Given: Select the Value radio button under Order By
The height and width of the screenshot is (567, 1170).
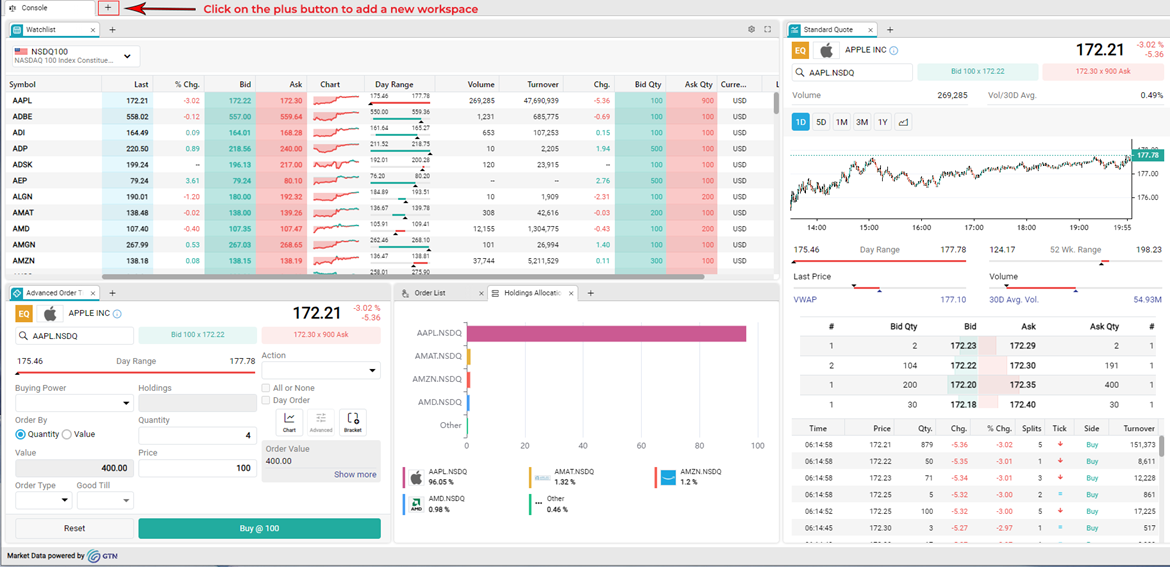Looking at the screenshot, I should (67, 434).
